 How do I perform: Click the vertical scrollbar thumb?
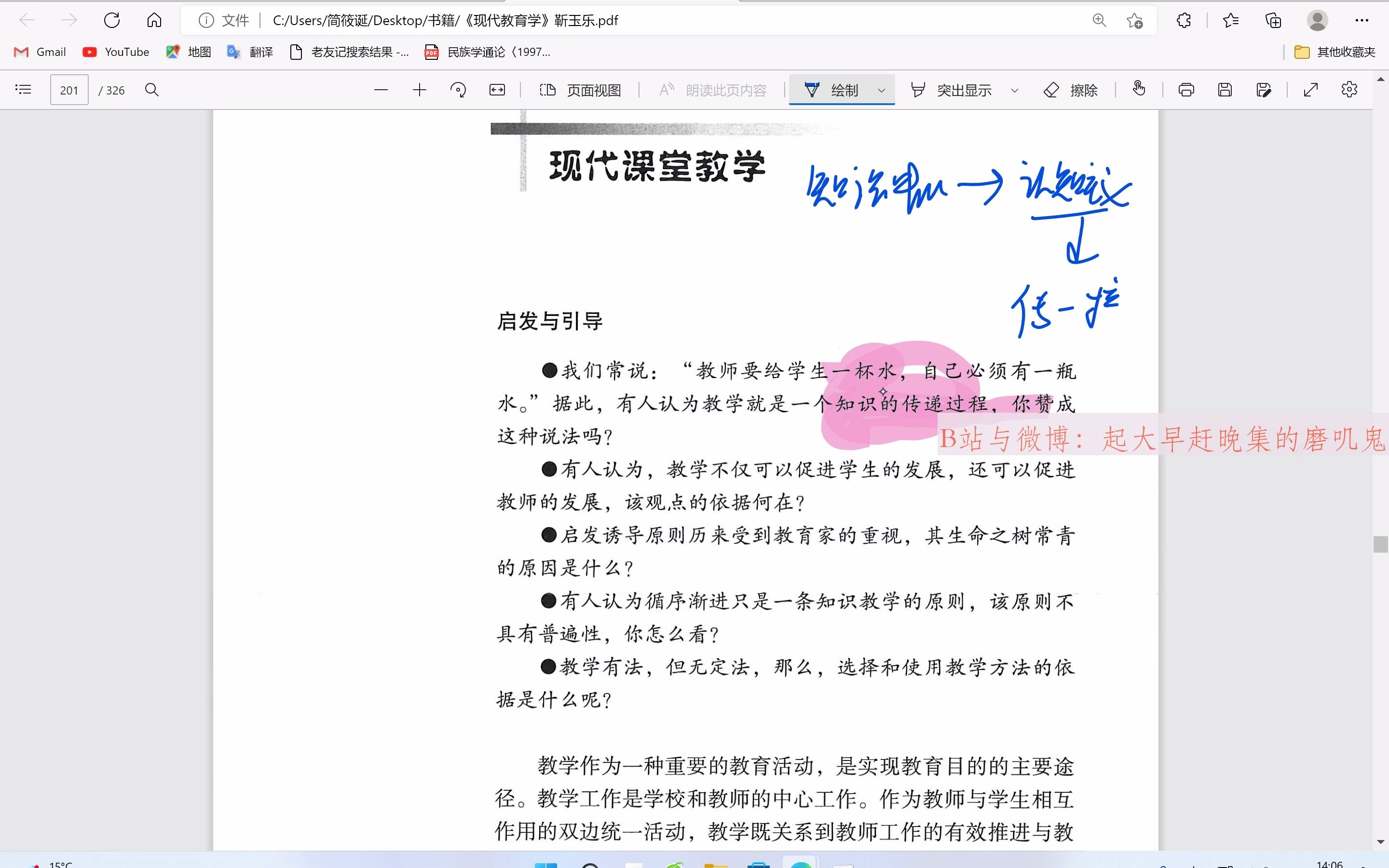point(1380,544)
